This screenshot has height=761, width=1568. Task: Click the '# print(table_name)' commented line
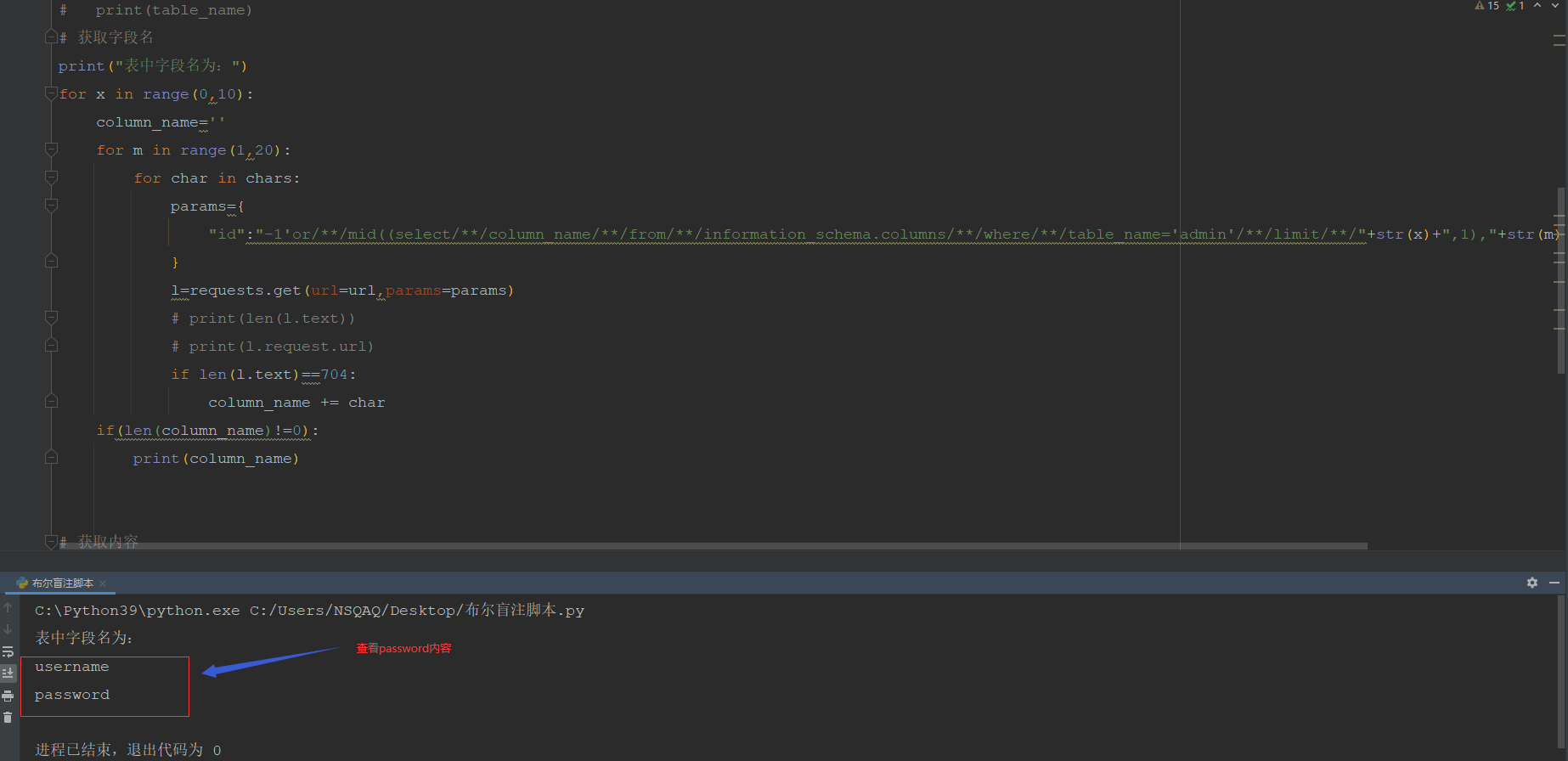[x=155, y=10]
